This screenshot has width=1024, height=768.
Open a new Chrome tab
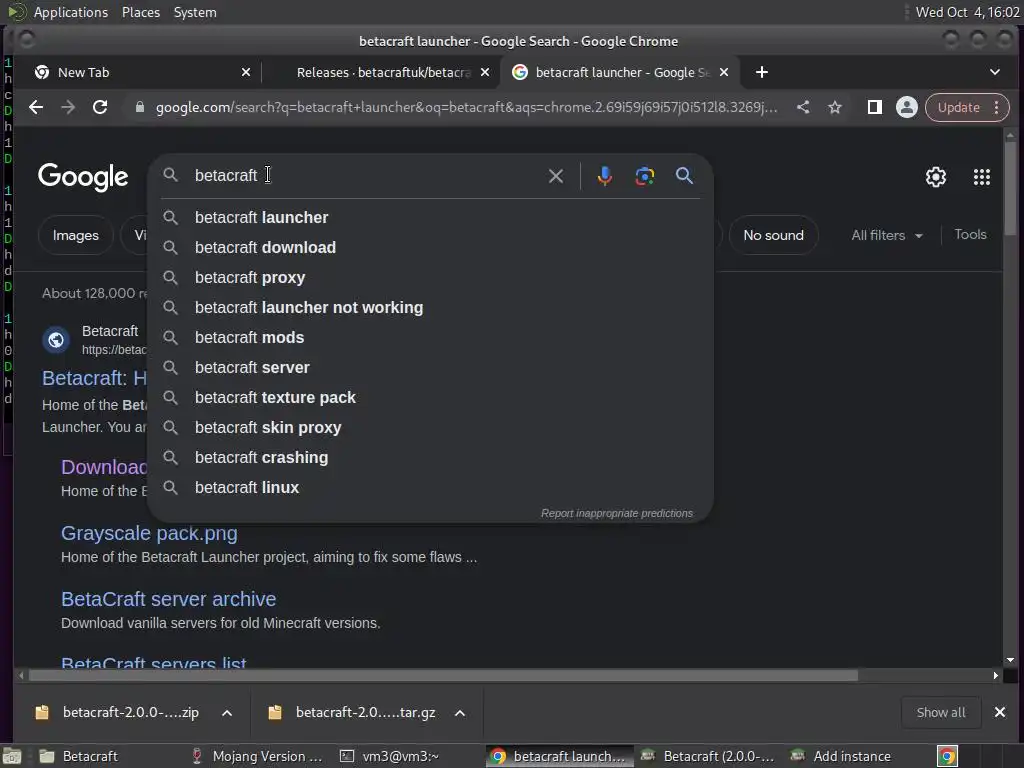tap(761, 72)
